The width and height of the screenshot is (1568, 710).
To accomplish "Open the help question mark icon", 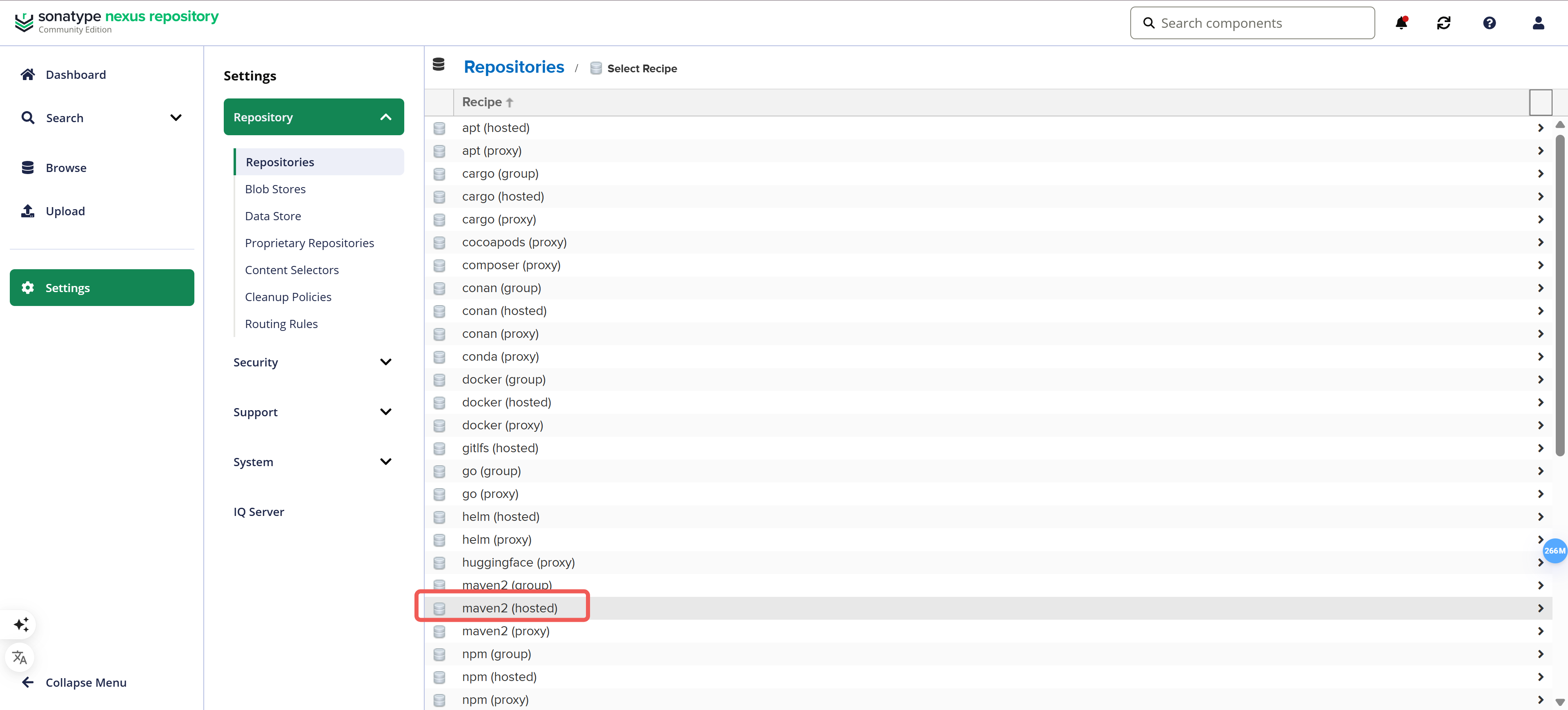I will click(x=1490, y=23).
